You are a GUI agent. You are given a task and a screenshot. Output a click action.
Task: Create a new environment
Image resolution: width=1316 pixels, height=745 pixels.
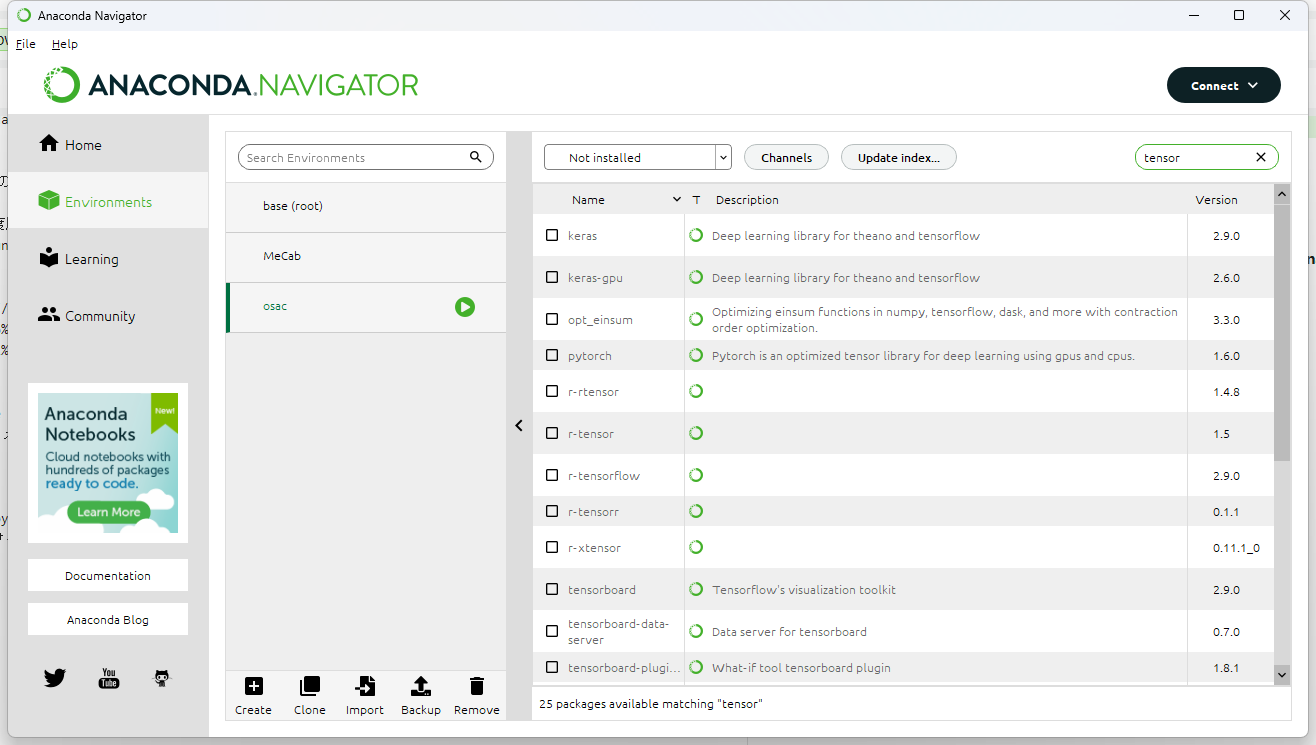[x=253, y=695]
